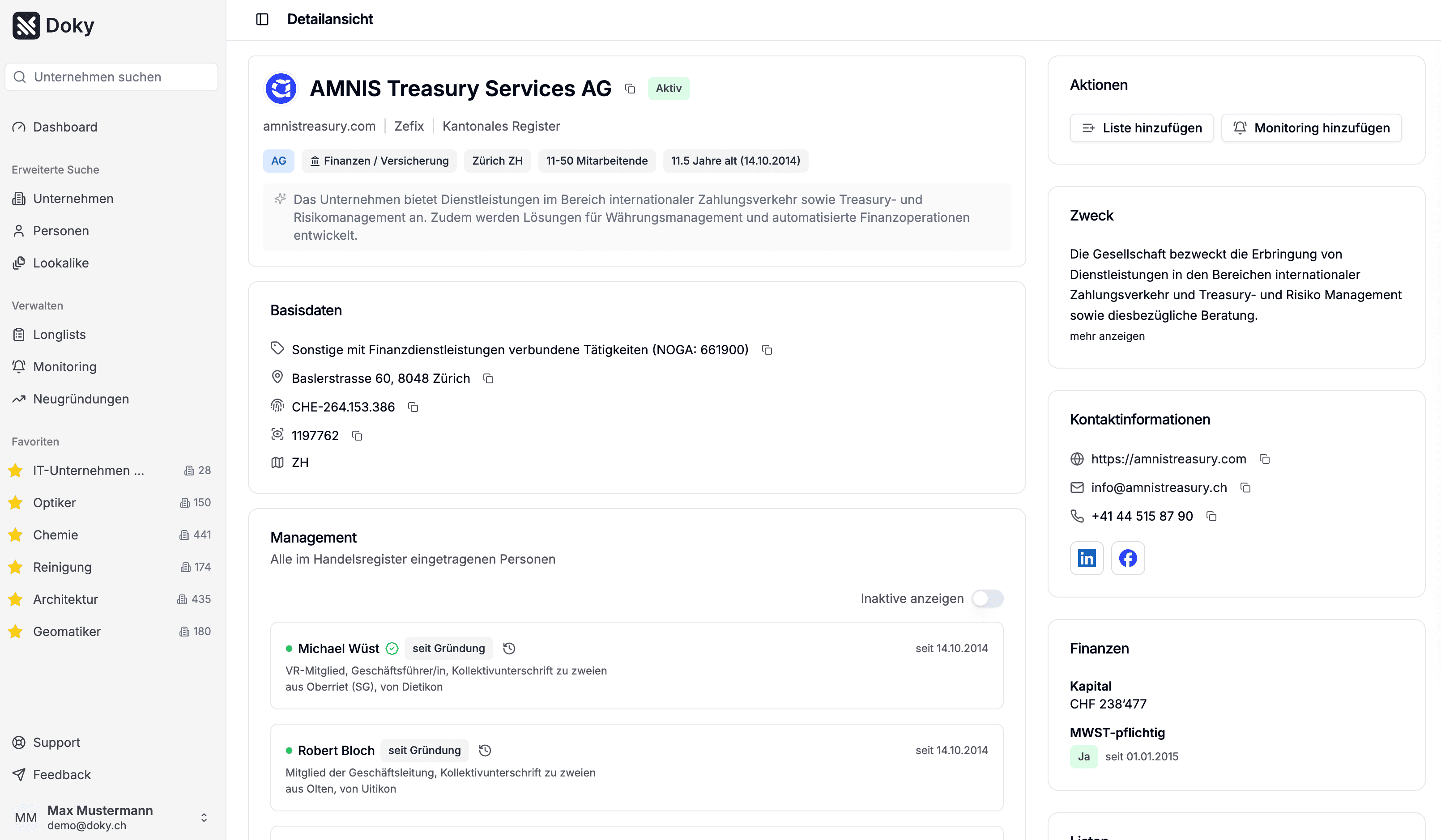Image resolution: width=1441 pixels, height=840 pixels.
Task: Click the Liste hinzufügen button
Action: 1141,128
